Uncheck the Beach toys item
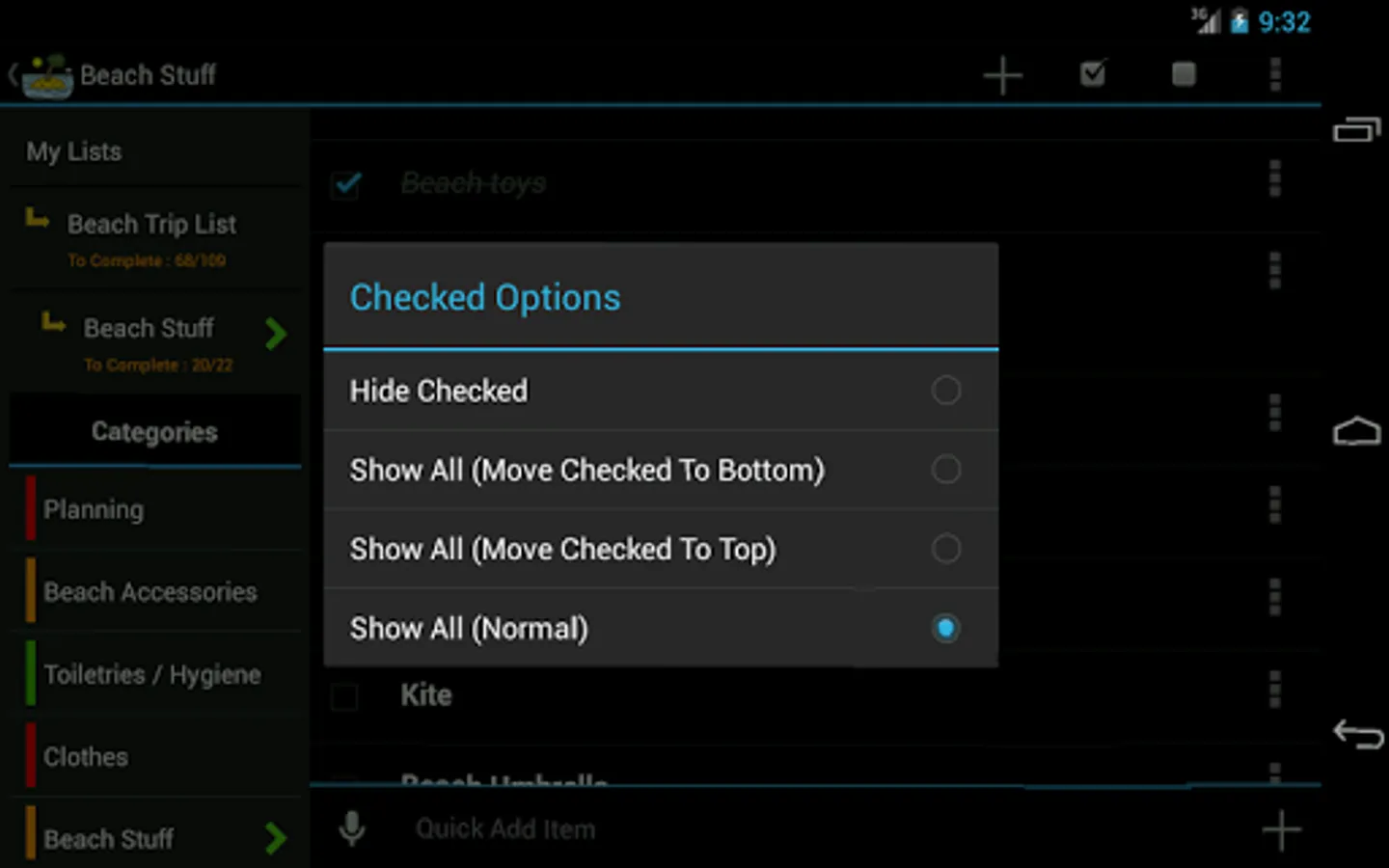 click(345, 184)
